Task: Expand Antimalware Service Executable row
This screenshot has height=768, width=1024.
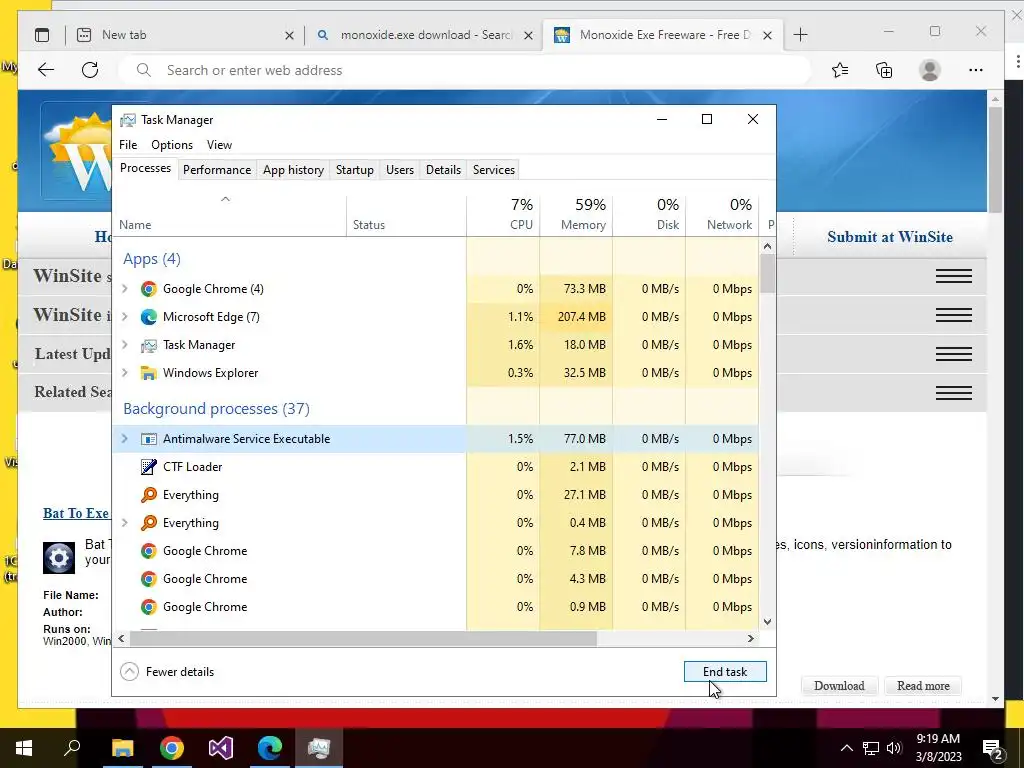Action: [x=125, y=439]
